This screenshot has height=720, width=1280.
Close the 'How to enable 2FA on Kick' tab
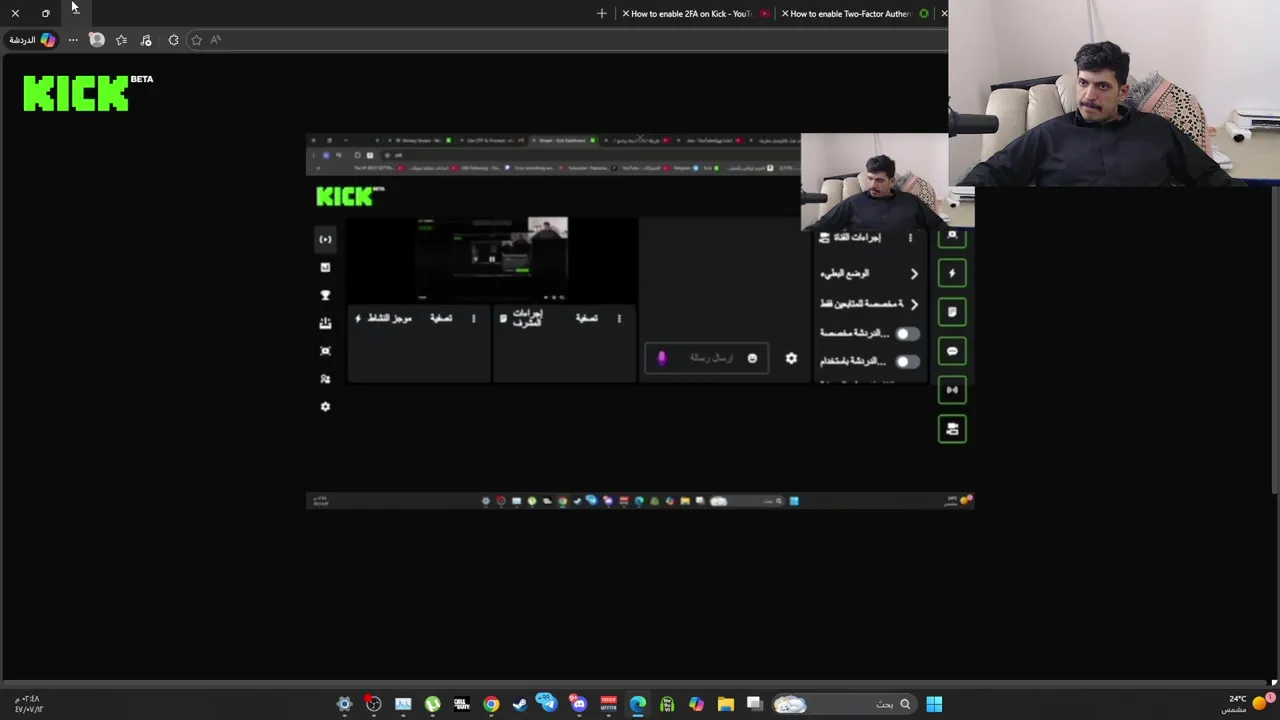(626, 14)
